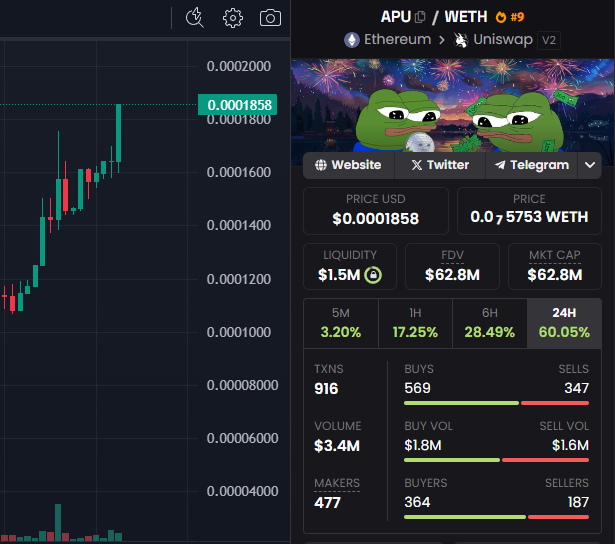Select the 24H timeframe tab
The width and height of the screenshot is (615, 544).
(x=564, y=323)
